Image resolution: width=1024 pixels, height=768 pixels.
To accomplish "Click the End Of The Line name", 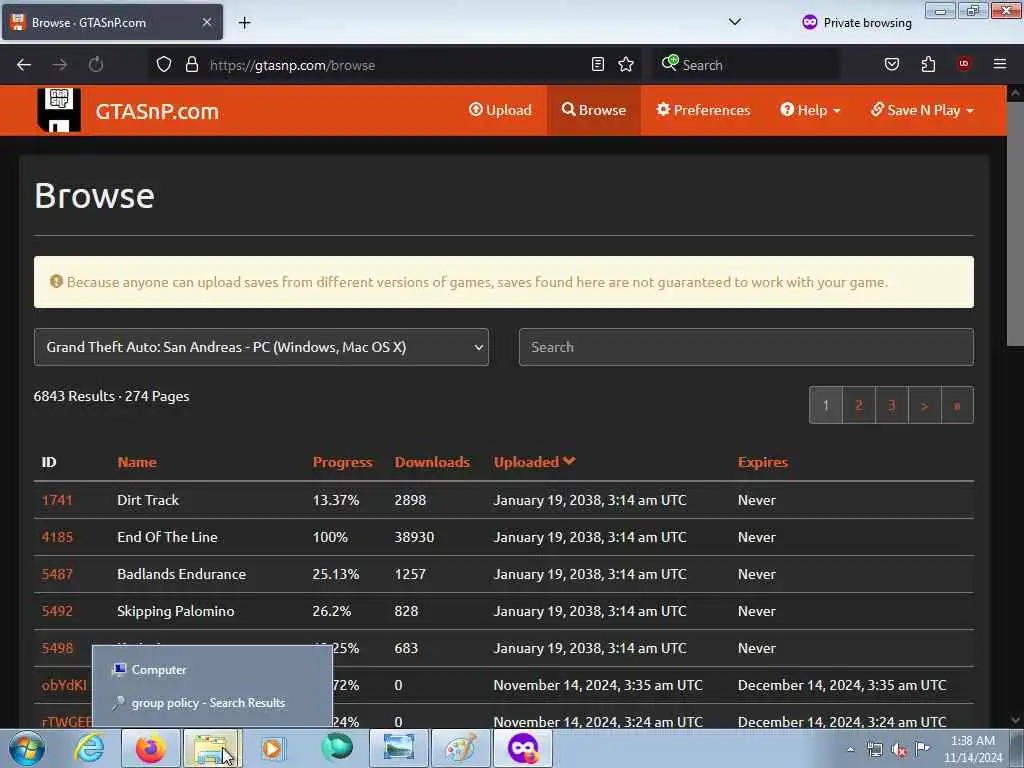I will pos(167,537).
